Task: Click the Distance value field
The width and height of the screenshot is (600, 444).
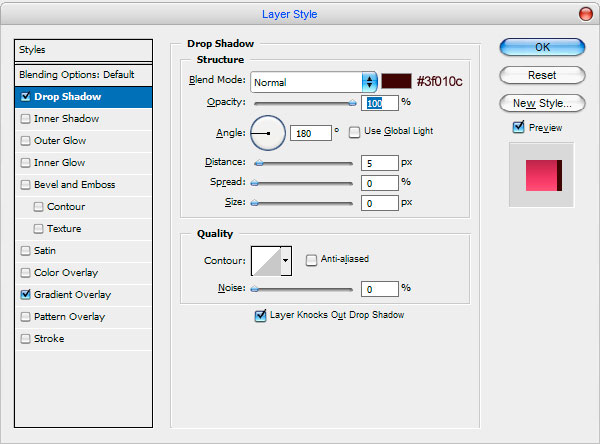Action: pyautogui.click(x=380, y=163)
